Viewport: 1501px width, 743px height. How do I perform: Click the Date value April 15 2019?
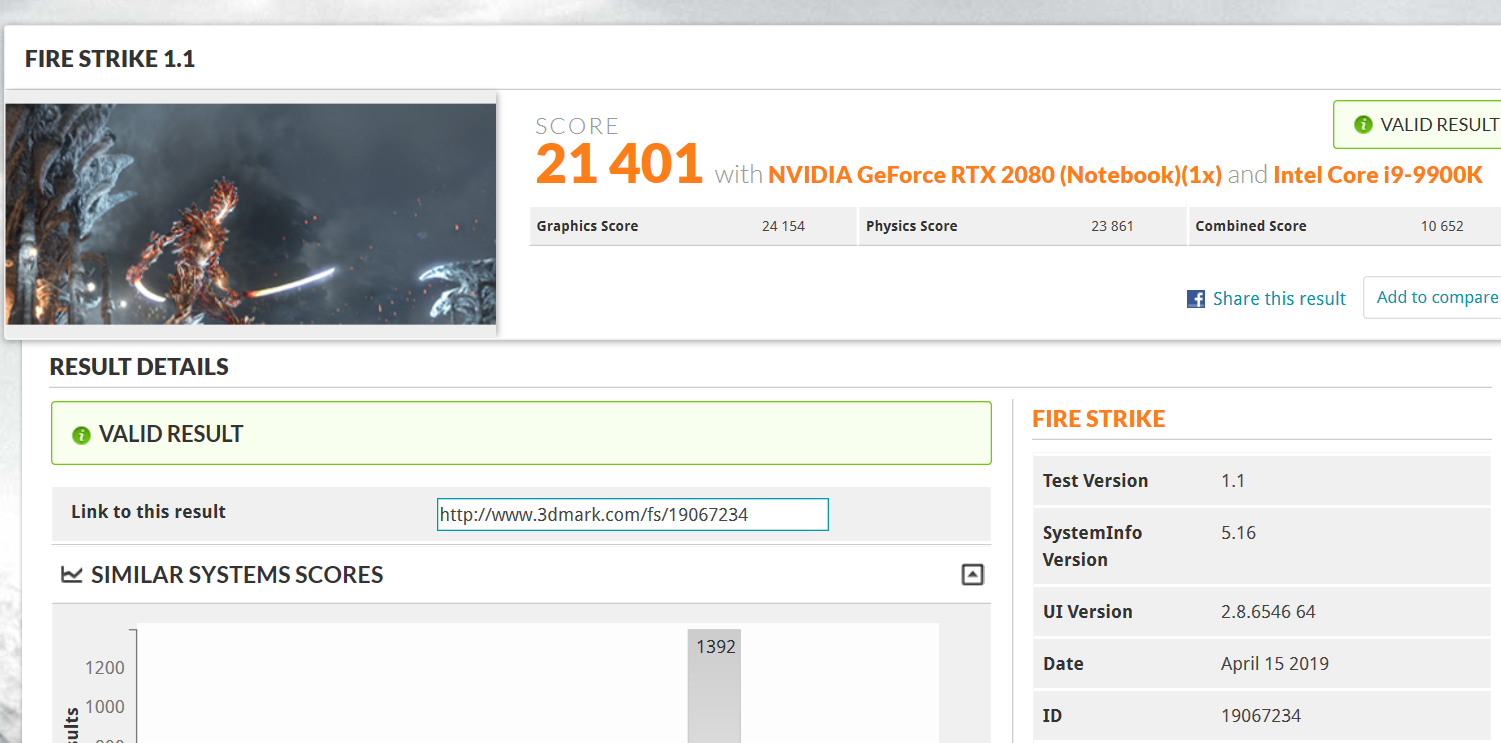click(1275, 664)
